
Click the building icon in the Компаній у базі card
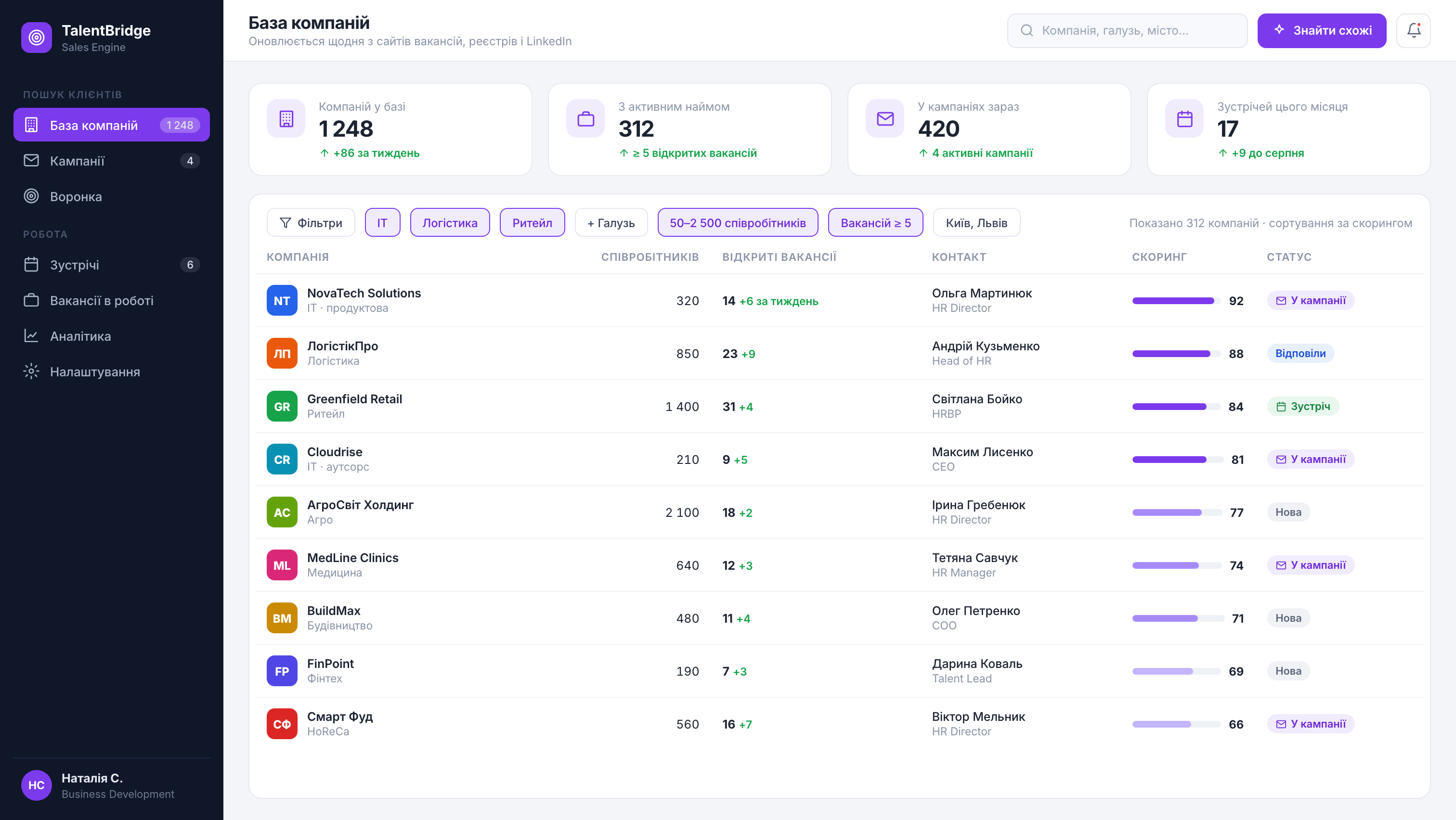point(286,118)
